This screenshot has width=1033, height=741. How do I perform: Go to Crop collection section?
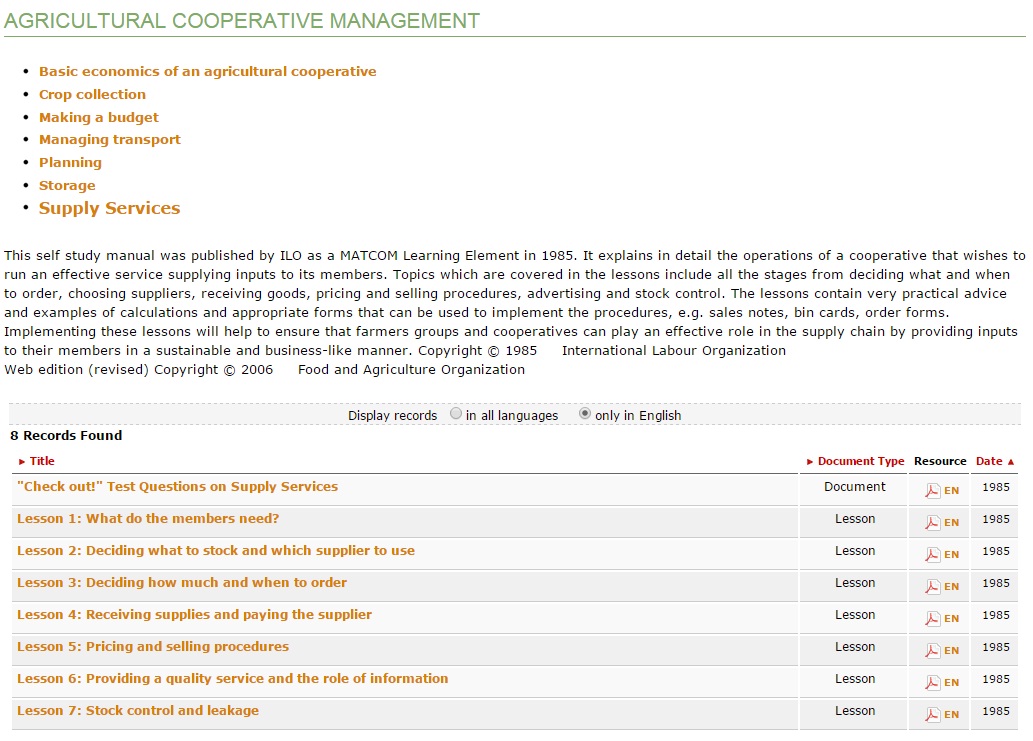point(92,94)
